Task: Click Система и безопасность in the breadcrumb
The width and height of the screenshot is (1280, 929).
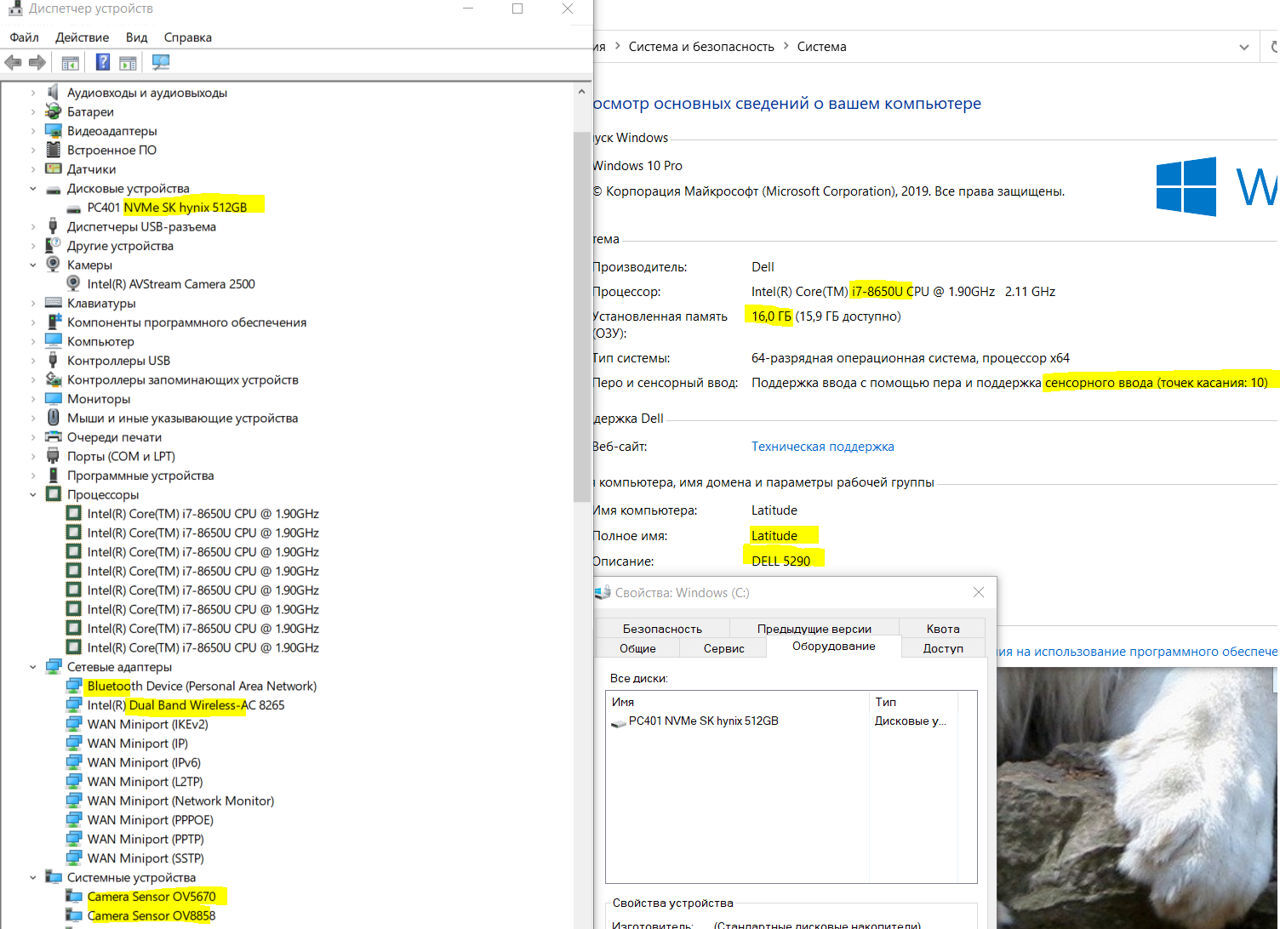Action: (x=701, y=47)
